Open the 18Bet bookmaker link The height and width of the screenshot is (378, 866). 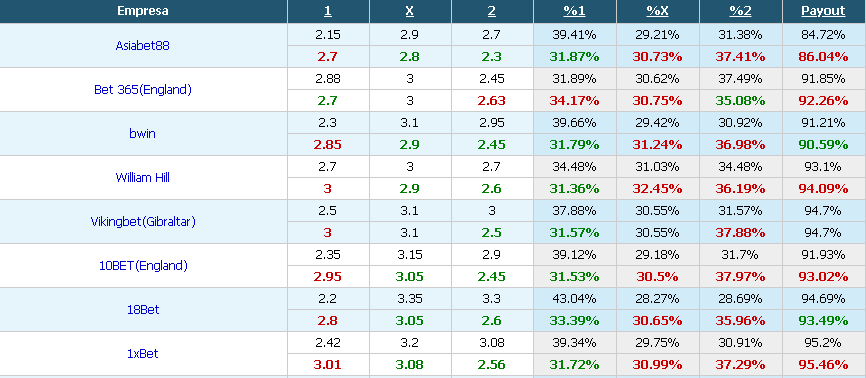(142, 309)
